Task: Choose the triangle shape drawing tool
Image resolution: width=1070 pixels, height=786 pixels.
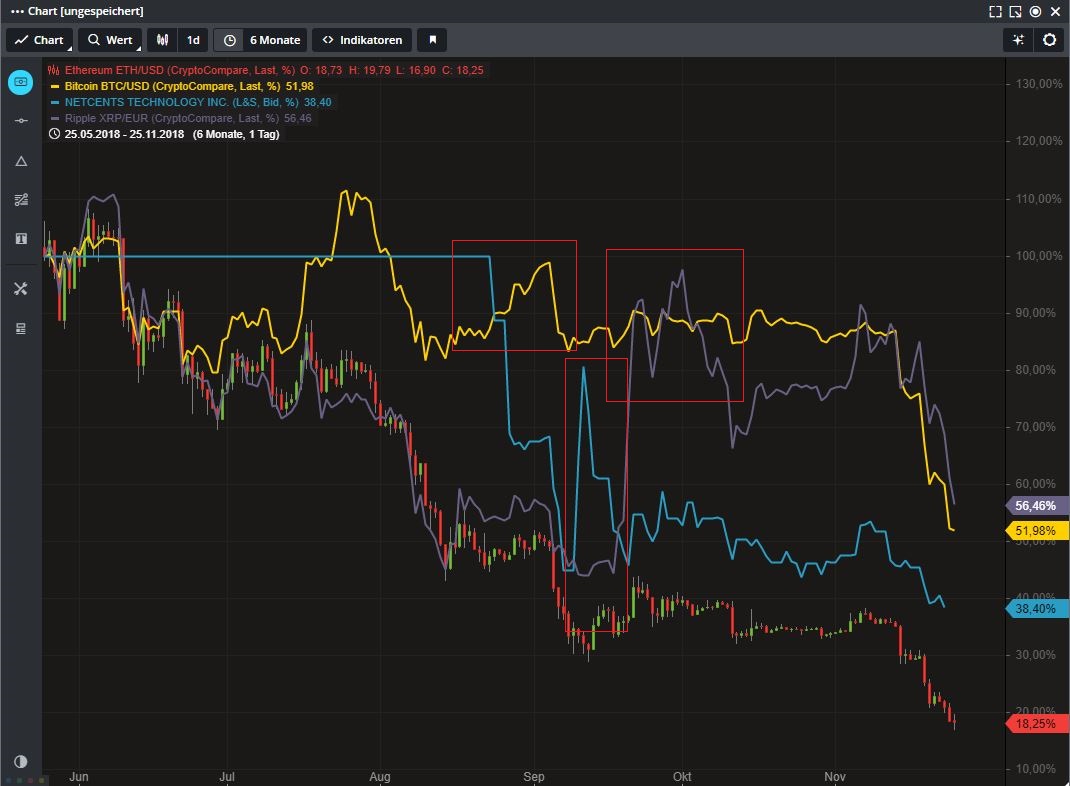Action: (x=21, y=161)
